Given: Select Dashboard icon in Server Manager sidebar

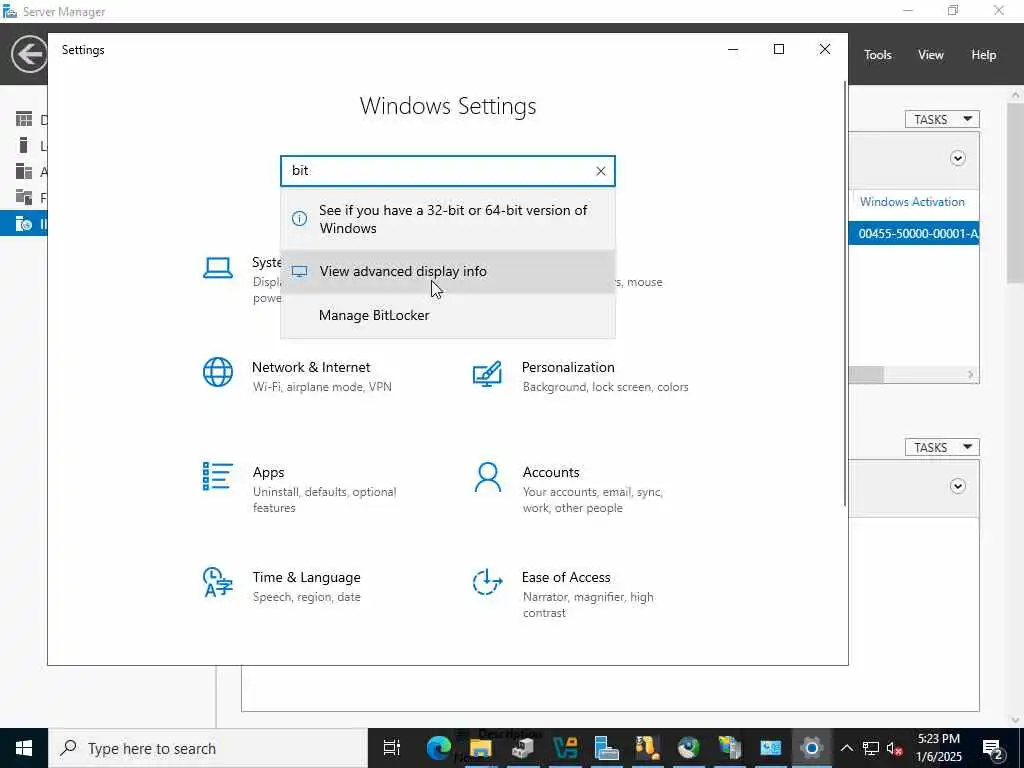Looking at the screenshot, I should click(24, 119).
